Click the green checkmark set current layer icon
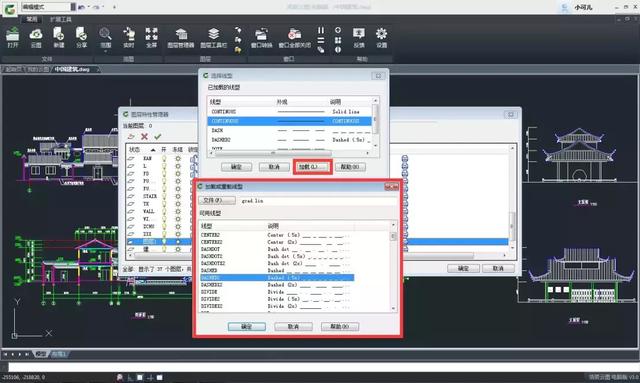Screen dimensions: 640x383 pyautogui.click(x=158, y=136)
